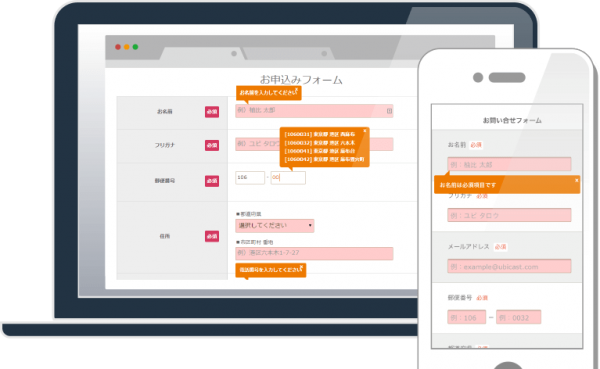This screenshot has height=369, width=600.
Task: Click the phone form お名前 input field
Action: [x=509, y=164]
